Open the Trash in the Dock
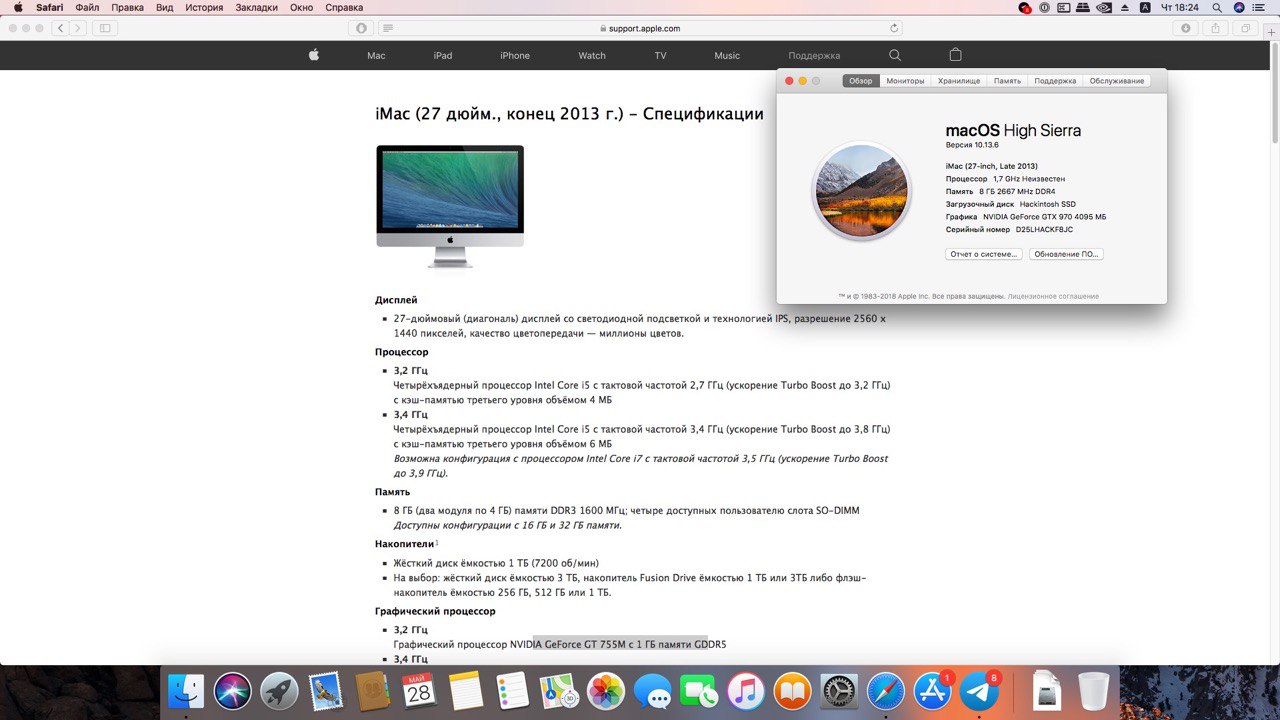Image resolution: width=1280 pixels, height=720 pixels. pyautogui.click(x=1093, y=691)
